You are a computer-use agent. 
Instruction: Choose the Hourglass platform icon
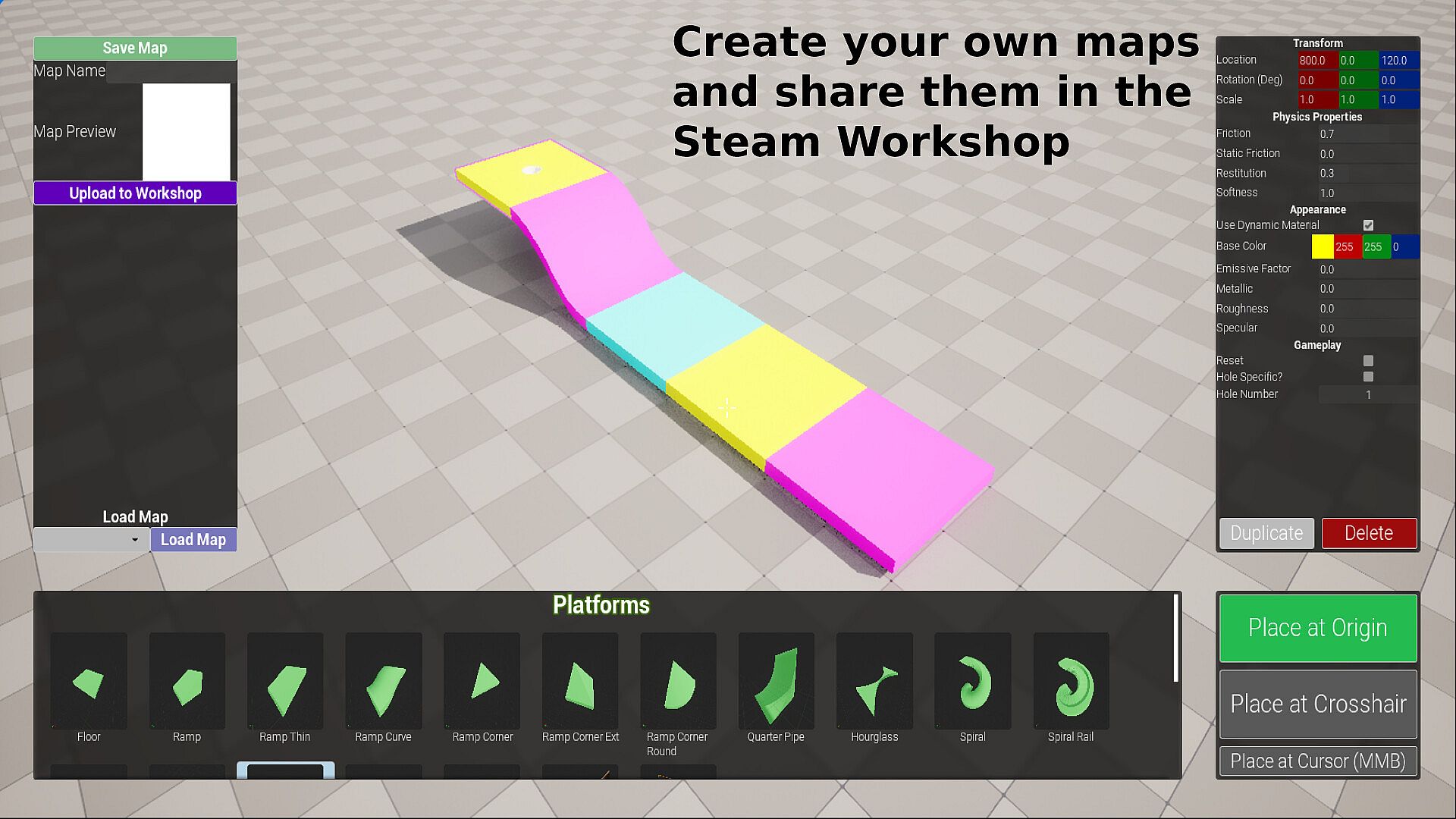pos(874,682)
